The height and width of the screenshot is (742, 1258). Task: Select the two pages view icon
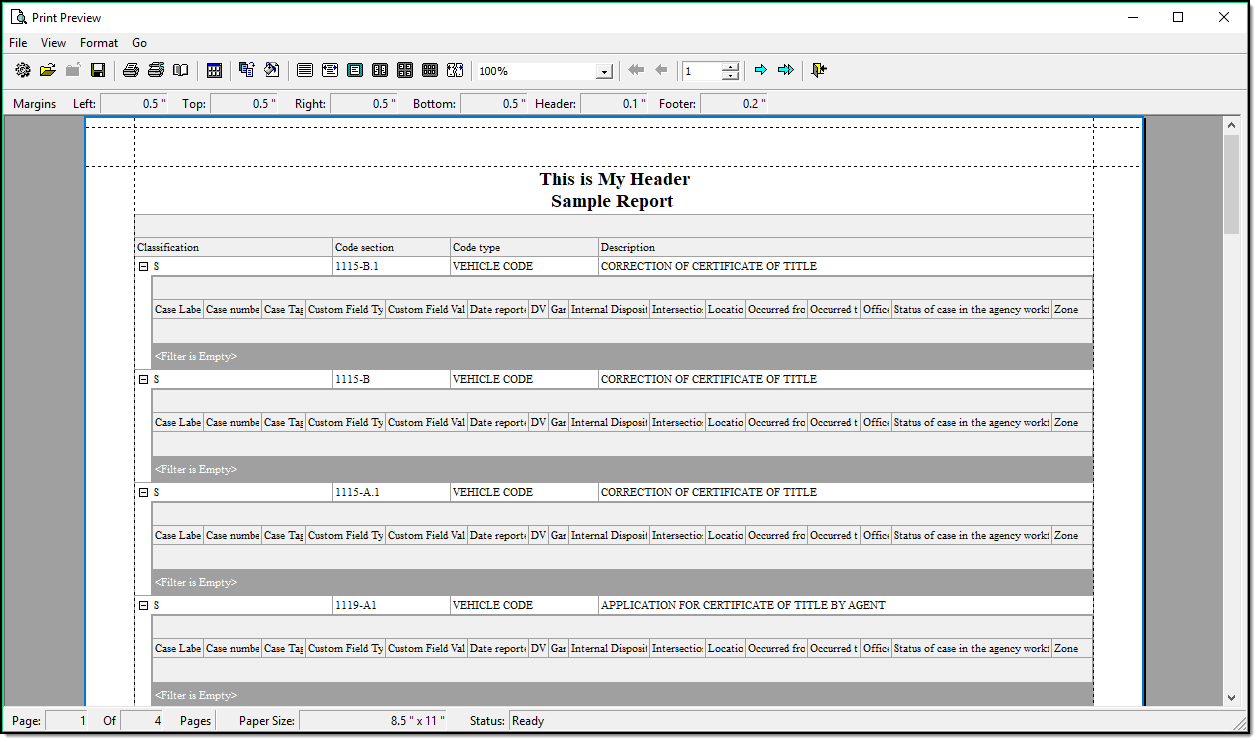(380, 70)
